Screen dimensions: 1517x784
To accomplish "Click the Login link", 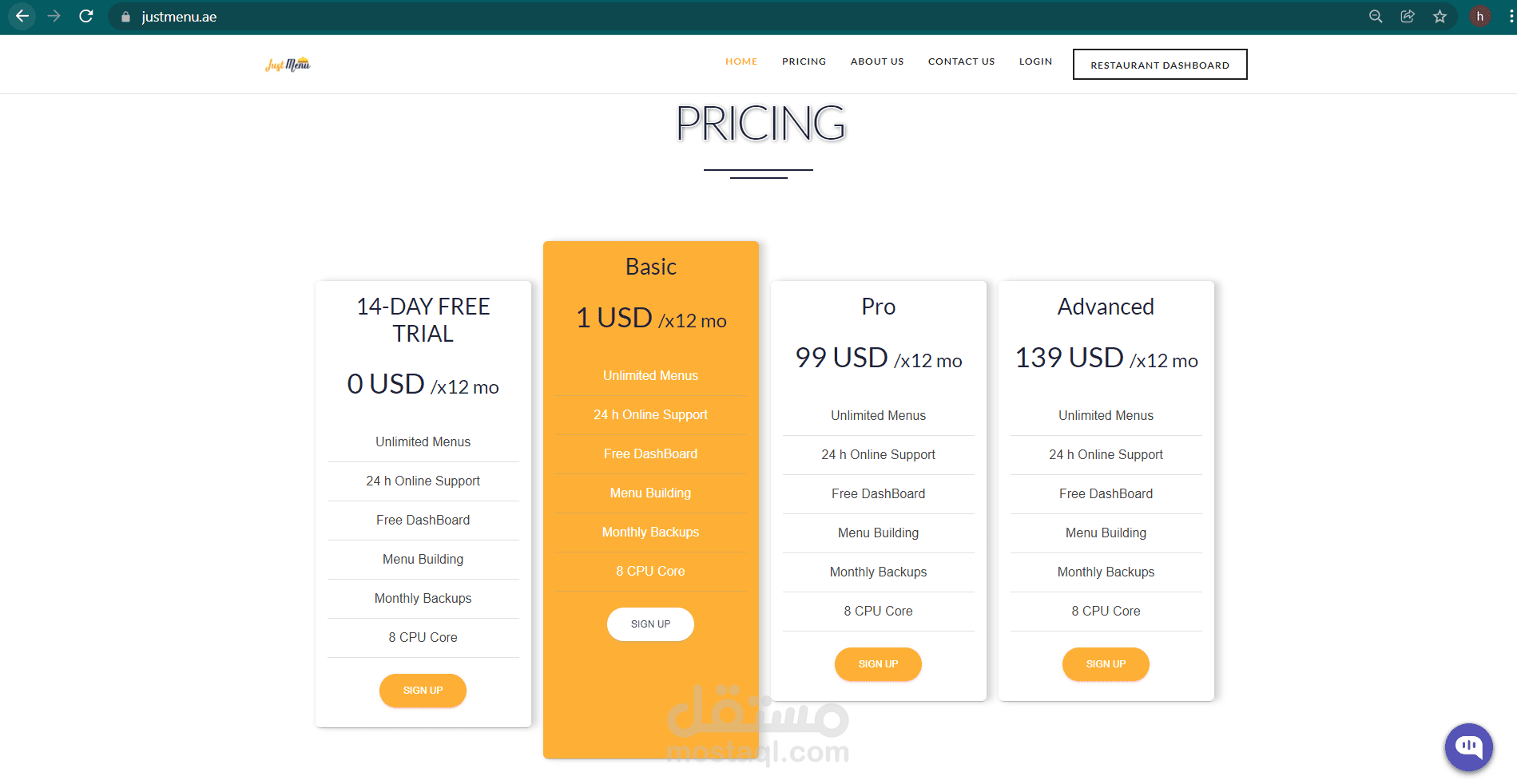I will [x=1035, y=61].
